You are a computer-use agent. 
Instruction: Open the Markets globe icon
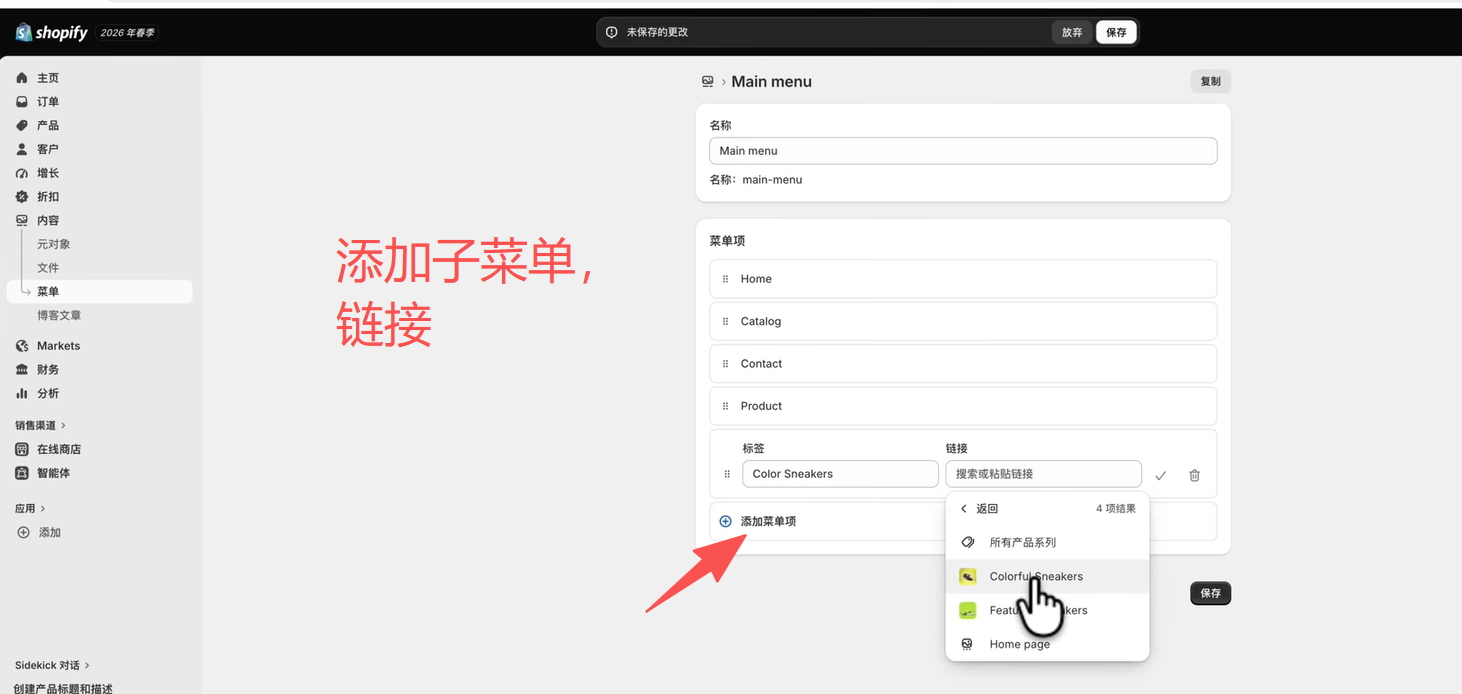pos(22,346)
